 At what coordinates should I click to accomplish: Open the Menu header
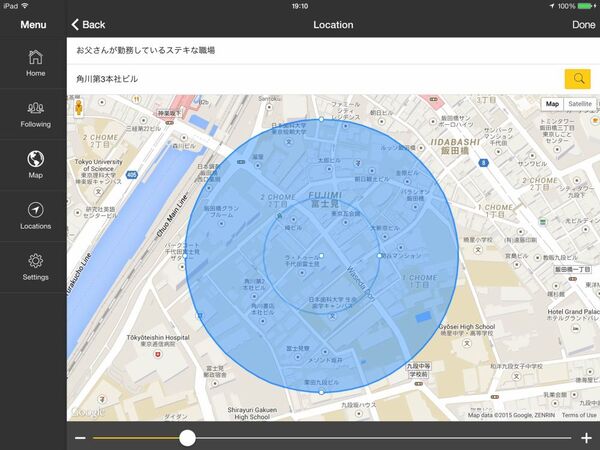tap(33, 24)
